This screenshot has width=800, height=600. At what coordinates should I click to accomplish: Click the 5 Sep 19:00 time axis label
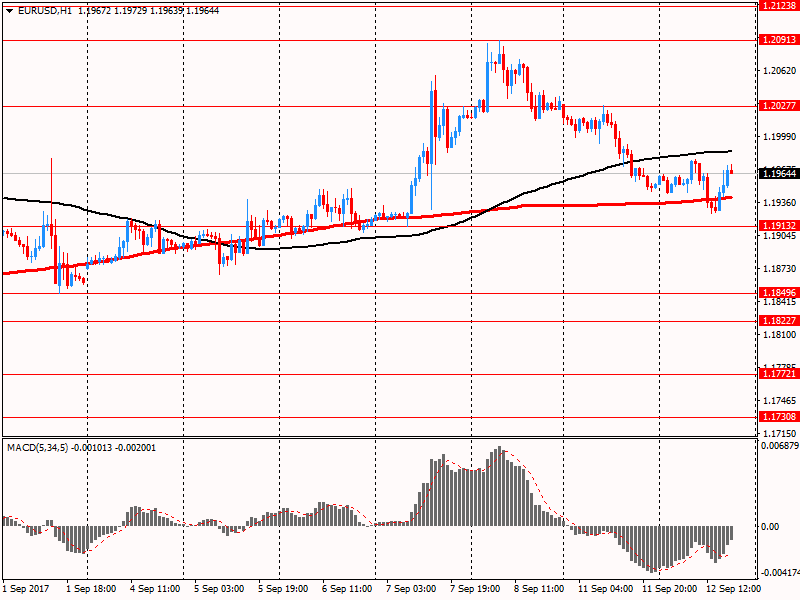coord(283,589)
